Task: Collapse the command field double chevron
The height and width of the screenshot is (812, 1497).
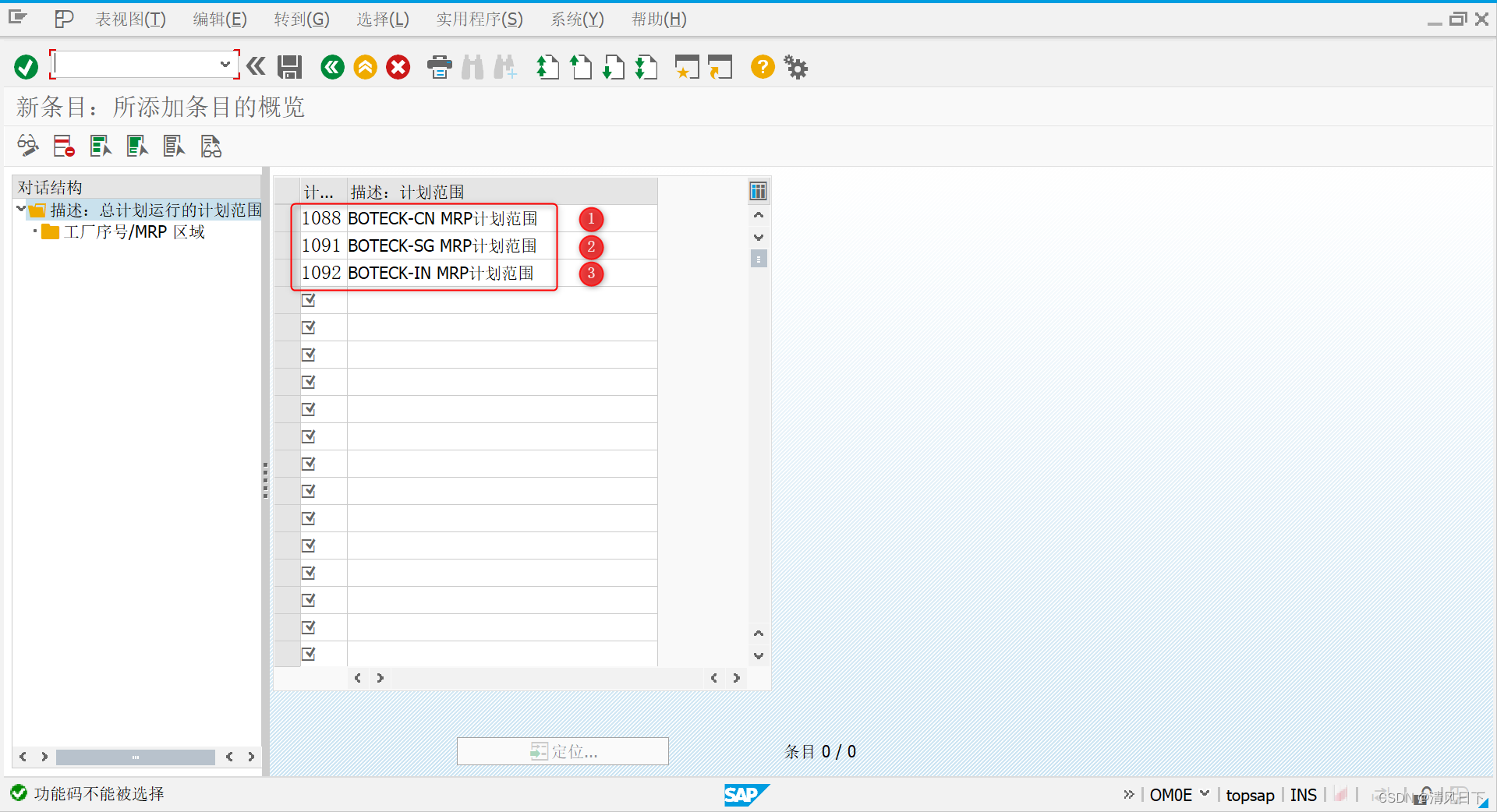Action: coord(256,67)
